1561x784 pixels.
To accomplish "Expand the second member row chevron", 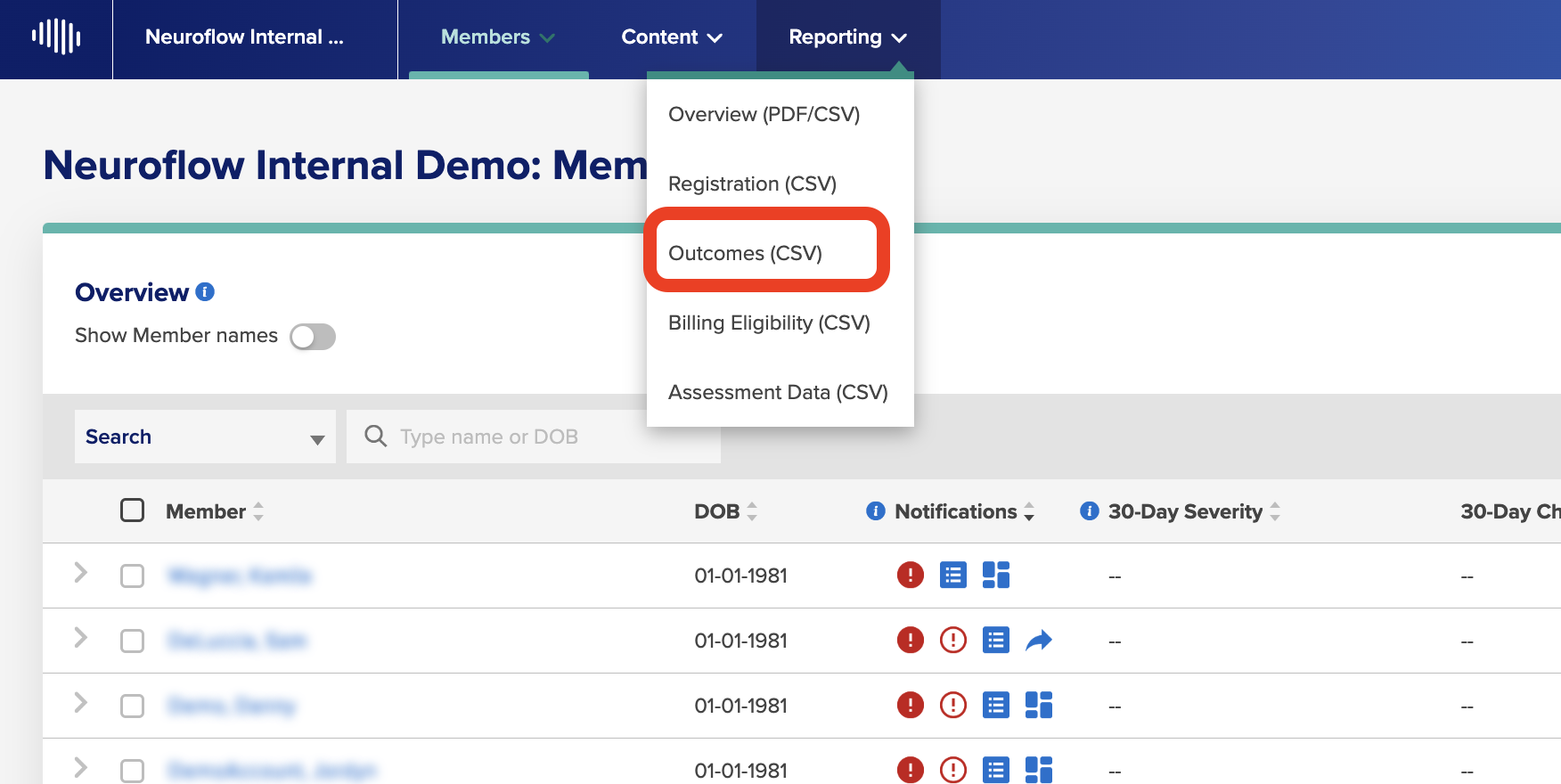I will click(80, 637).
